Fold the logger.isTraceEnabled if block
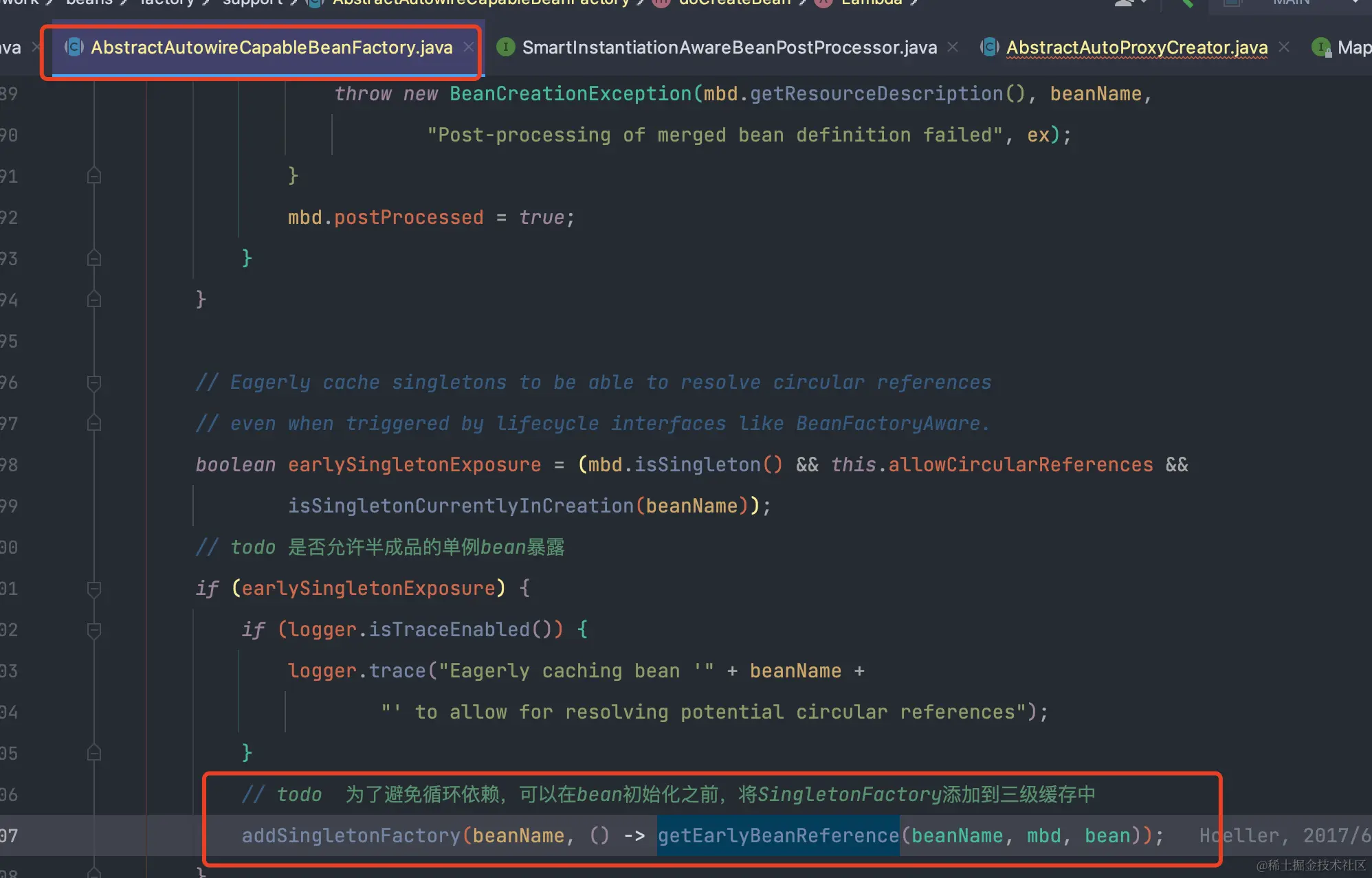The height and width of the screenshot is (878, 1372). (94, 630)
